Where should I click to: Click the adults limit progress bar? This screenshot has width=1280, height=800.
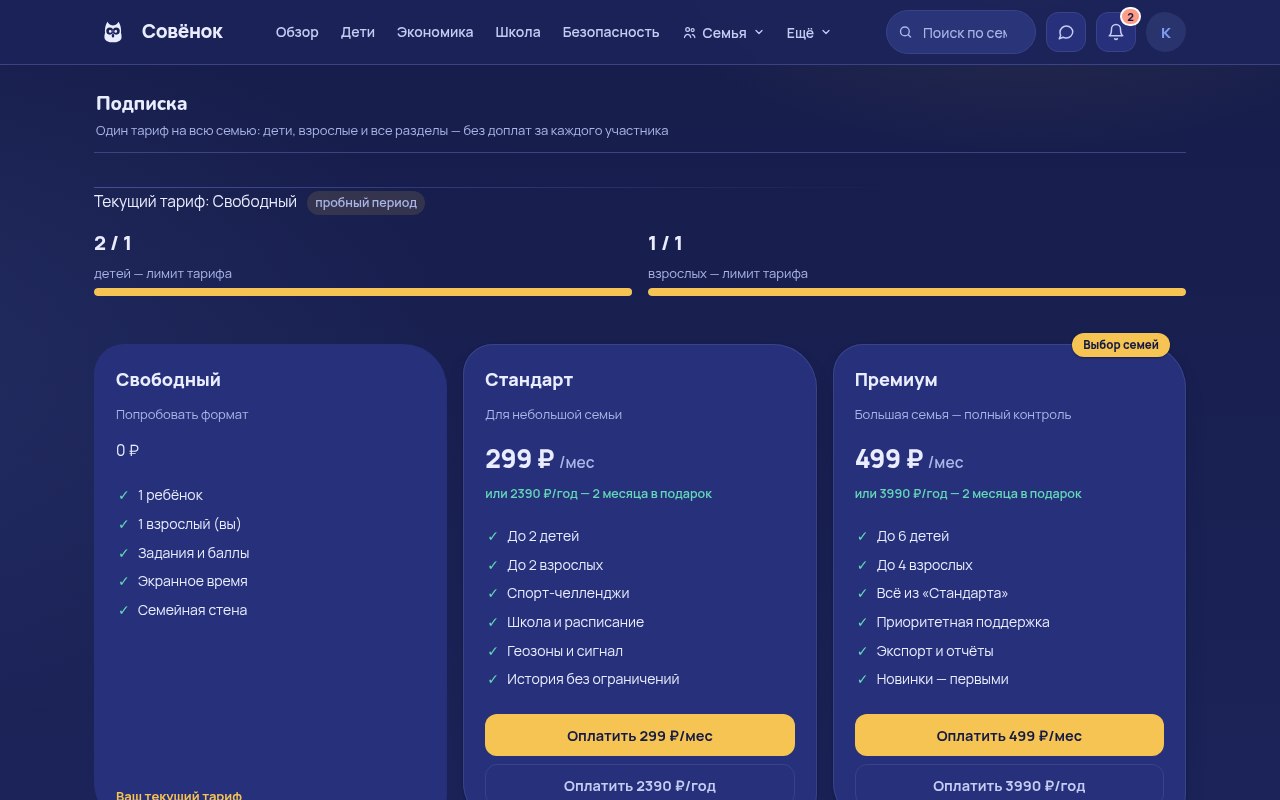click(917, 292)
